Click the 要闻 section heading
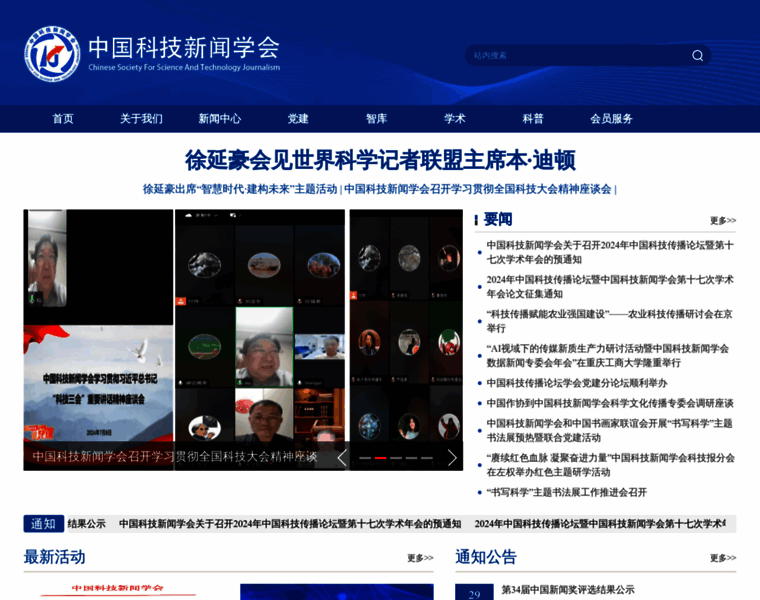 click(x=498, y=220)
